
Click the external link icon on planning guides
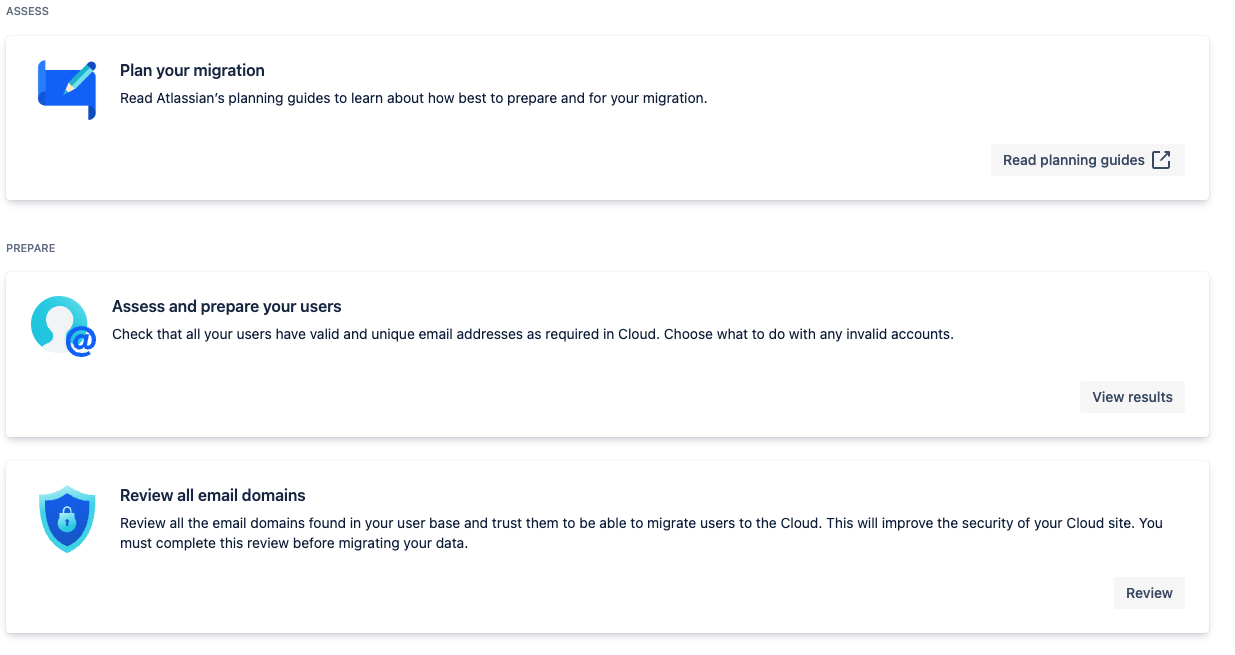[1161, 160]
